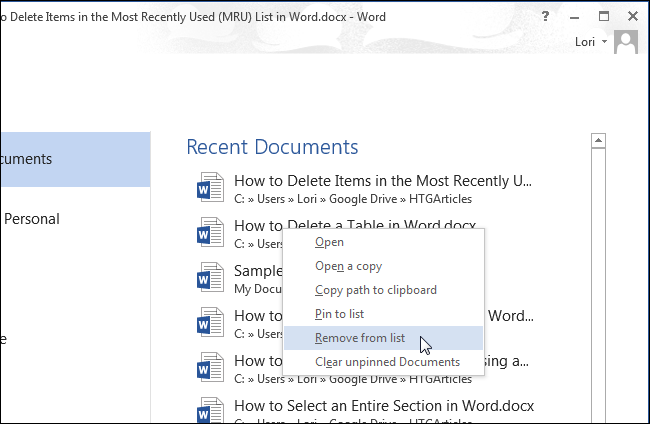Choose "Open" from the context menu

(x=329, y=242)
